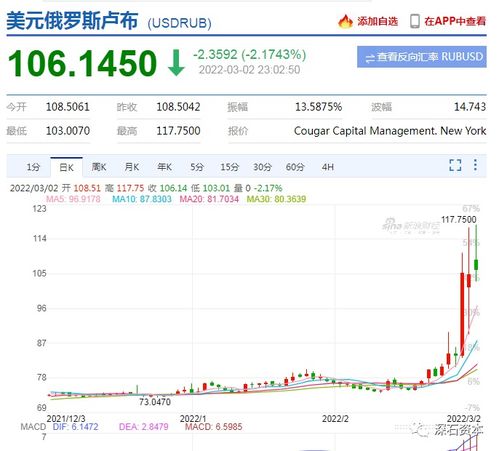499x451 pixels.
Task: Click the 最高 value 117.7500 in stats
Action: click(178, 131)
